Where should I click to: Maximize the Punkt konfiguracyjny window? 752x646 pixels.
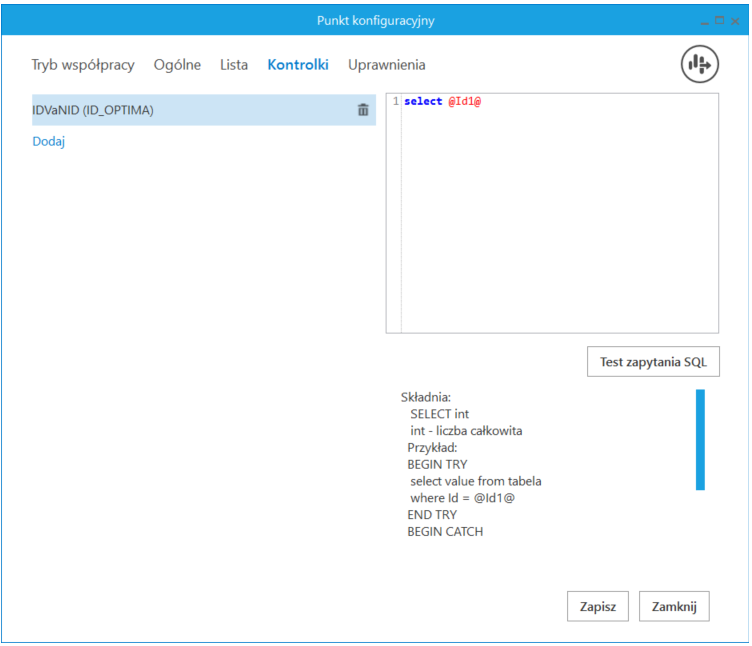coord(718,20)
